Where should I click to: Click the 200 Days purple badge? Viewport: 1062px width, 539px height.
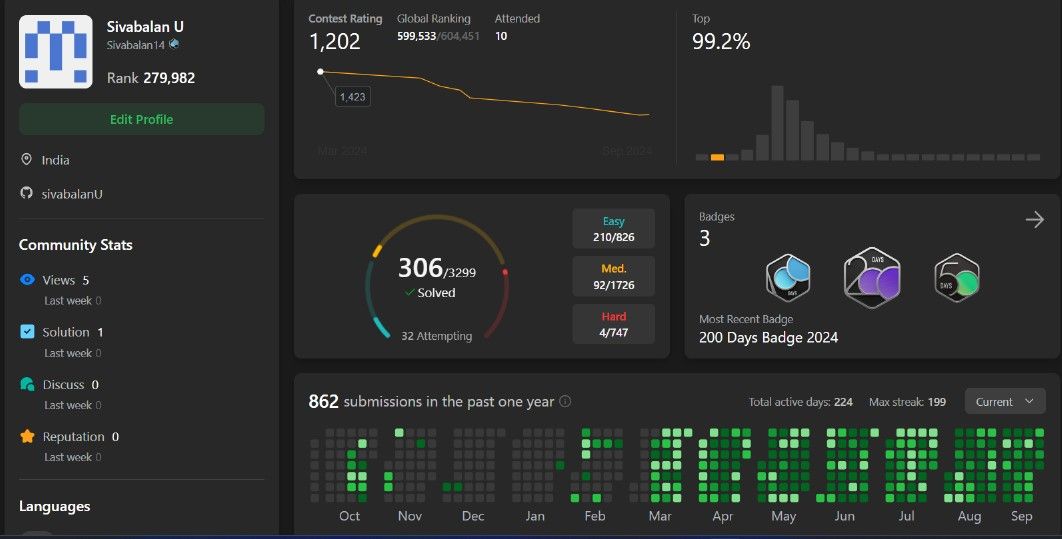click(x=872, y=278)
